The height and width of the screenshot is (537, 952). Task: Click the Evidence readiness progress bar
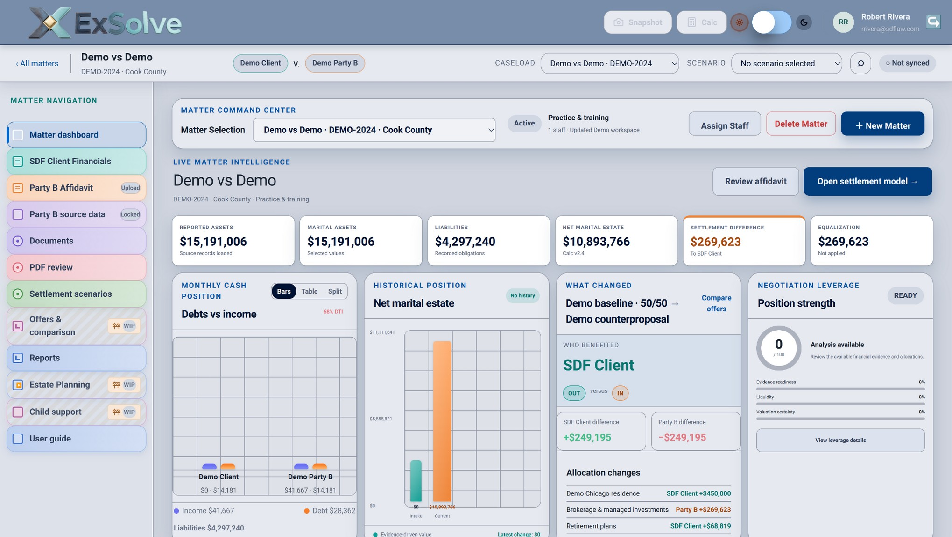pos(840,388)
